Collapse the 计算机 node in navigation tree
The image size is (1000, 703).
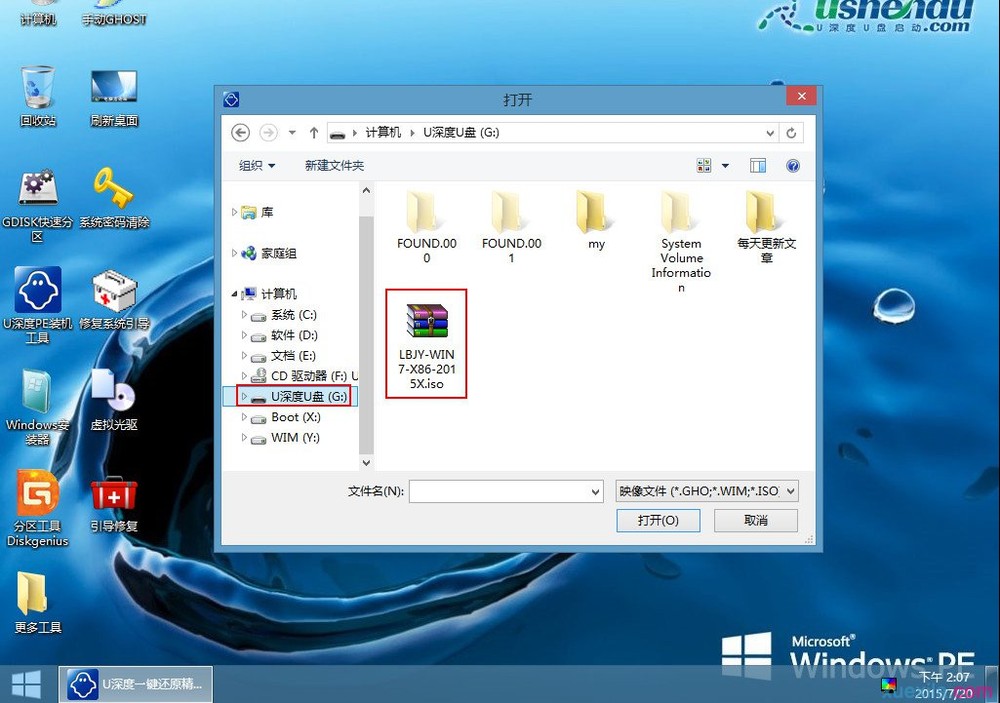[x=234, y=294]
